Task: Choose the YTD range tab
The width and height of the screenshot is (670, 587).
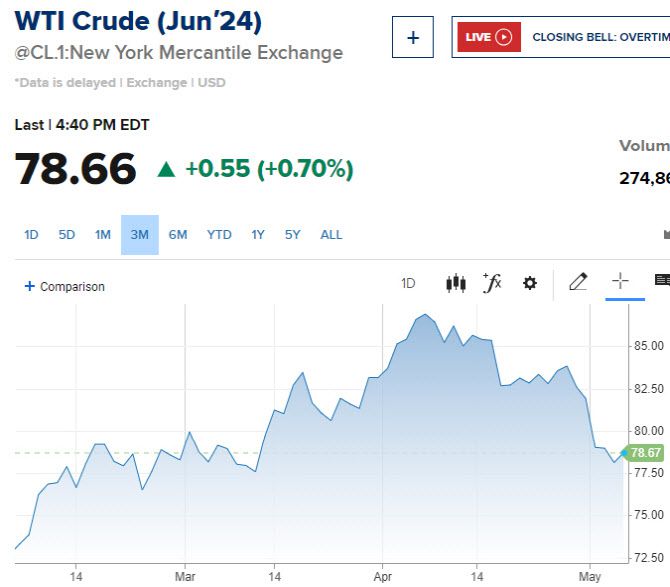Action: point(219,235)
